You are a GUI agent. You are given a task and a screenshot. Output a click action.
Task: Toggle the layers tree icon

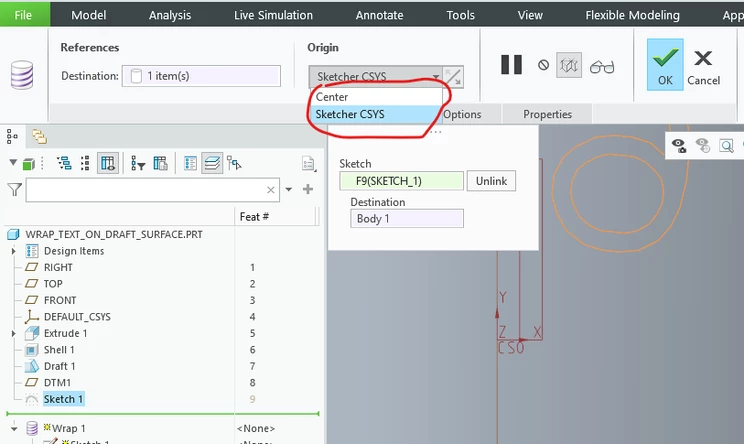[212, 163]
